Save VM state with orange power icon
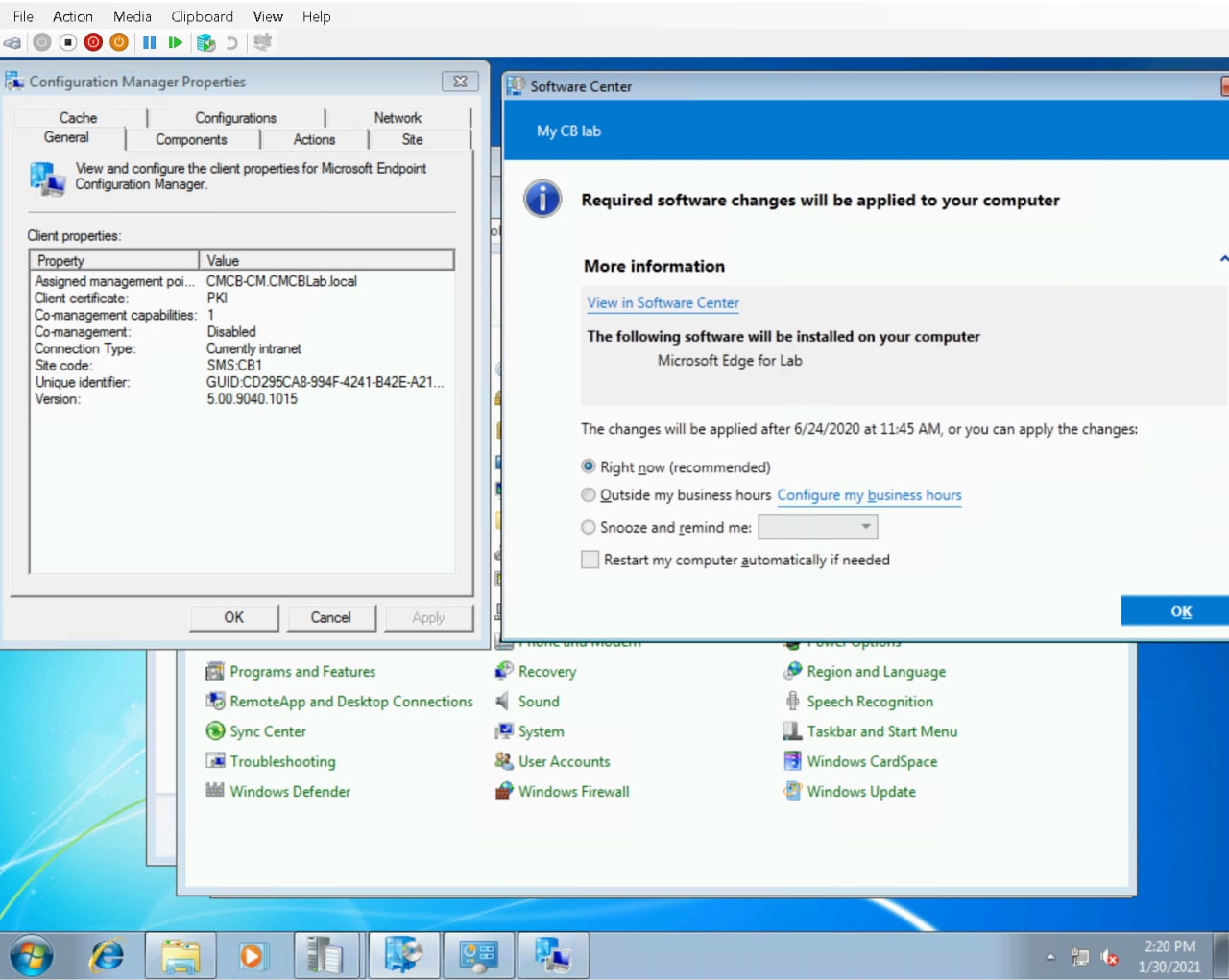 (119, 42)
